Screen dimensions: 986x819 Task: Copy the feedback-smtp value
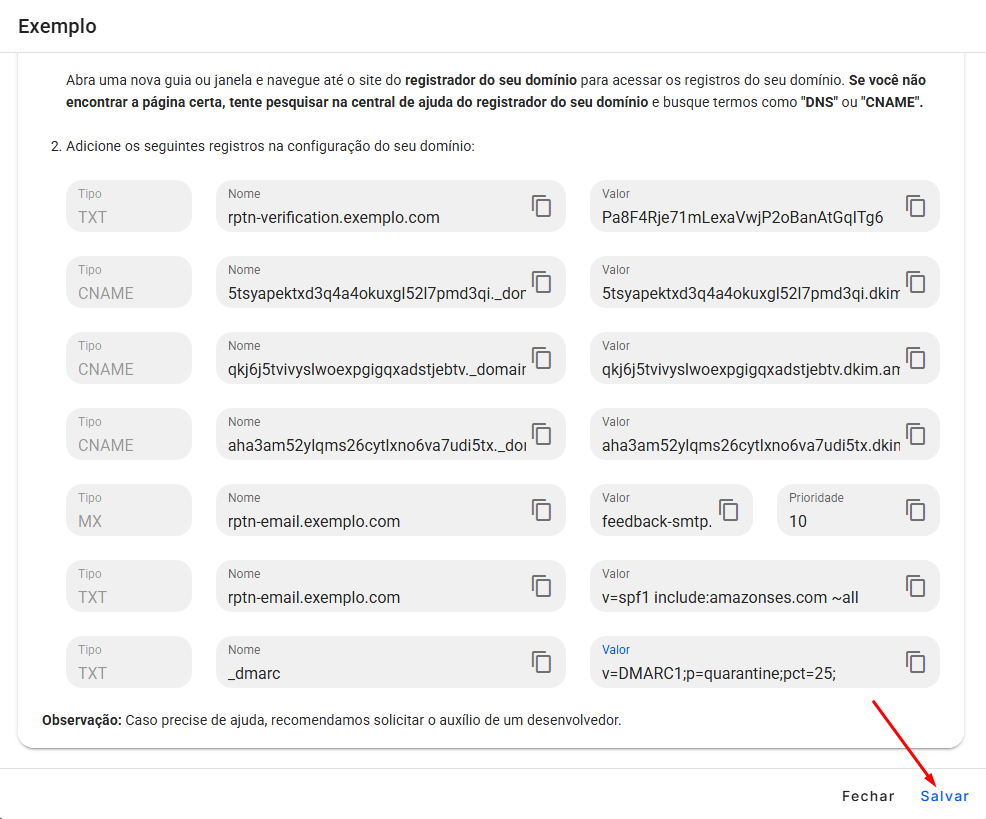[x=728, y=510]
